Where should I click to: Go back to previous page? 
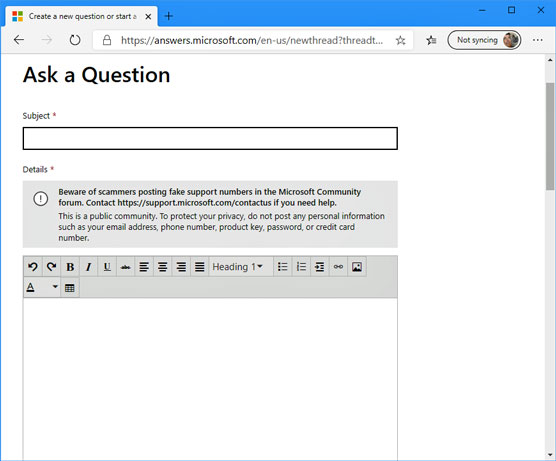19,40
